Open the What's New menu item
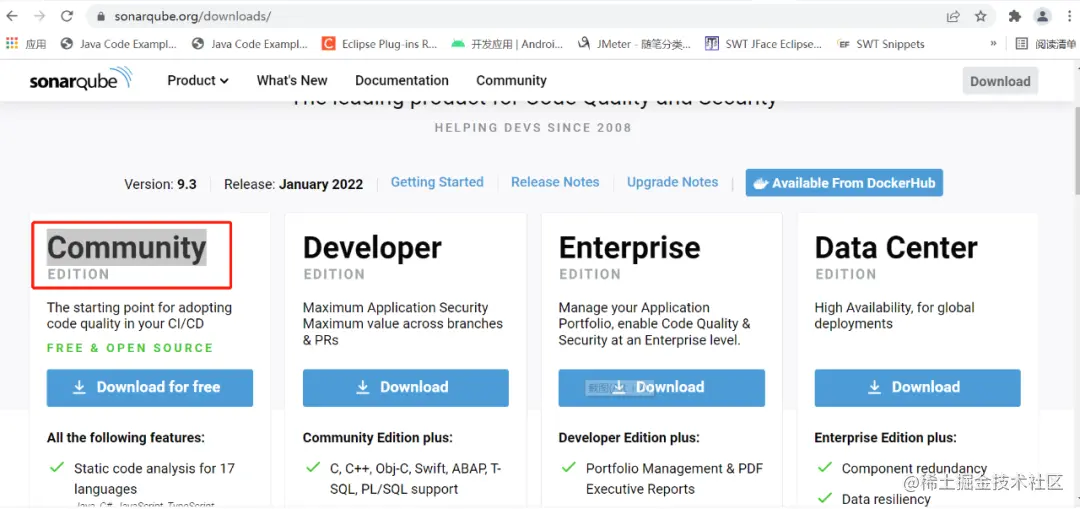 click(292, 81)
